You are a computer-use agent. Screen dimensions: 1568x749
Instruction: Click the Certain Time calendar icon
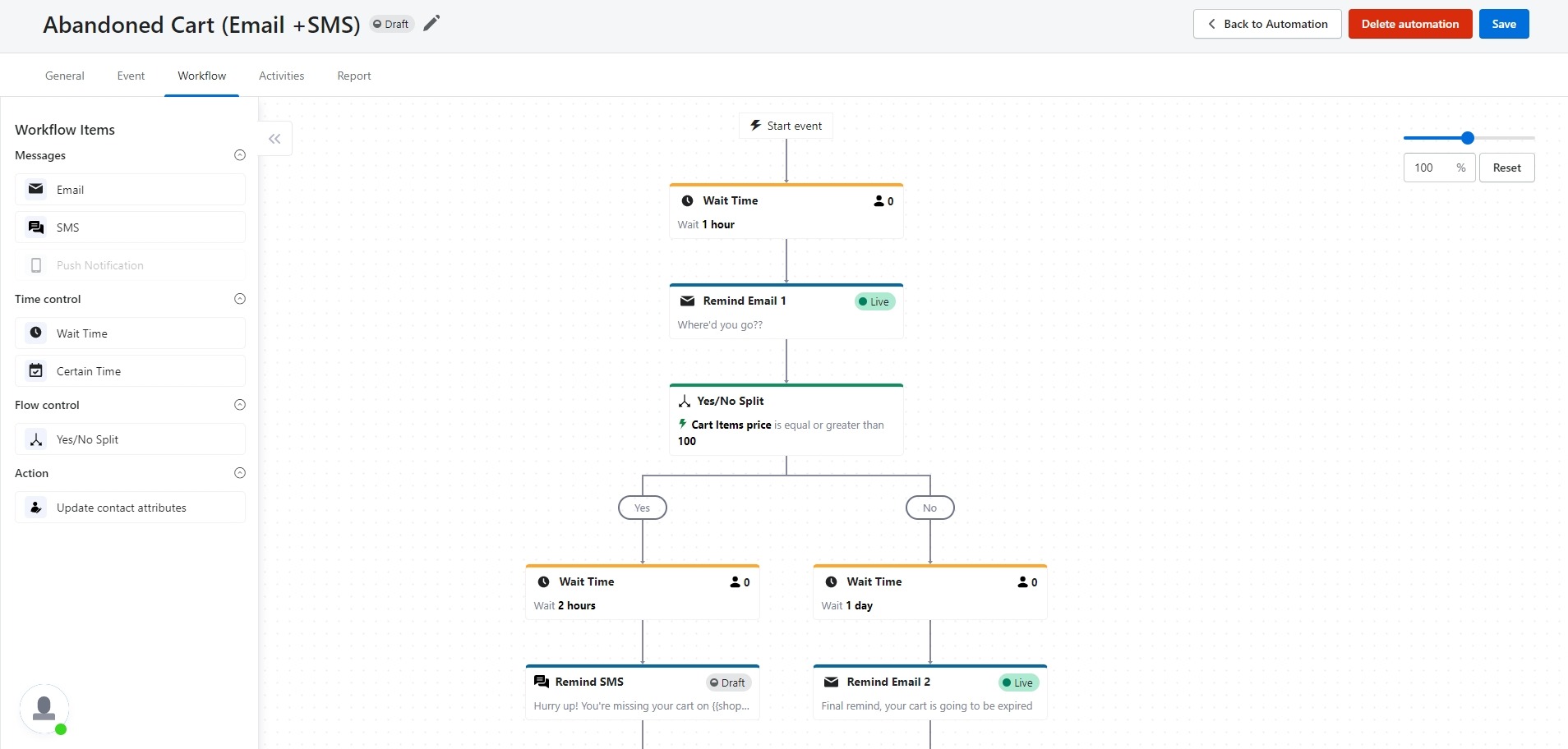point(36,370)
